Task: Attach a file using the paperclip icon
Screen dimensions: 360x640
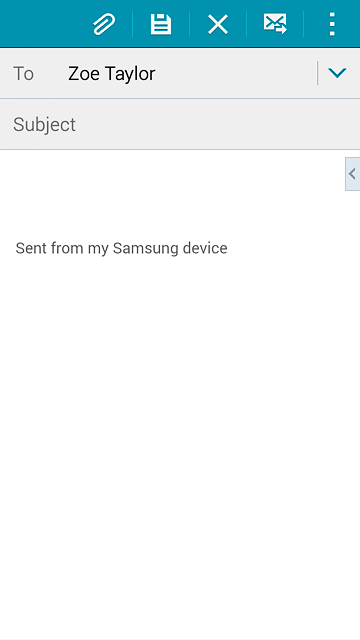Action: tap(104, 24)
